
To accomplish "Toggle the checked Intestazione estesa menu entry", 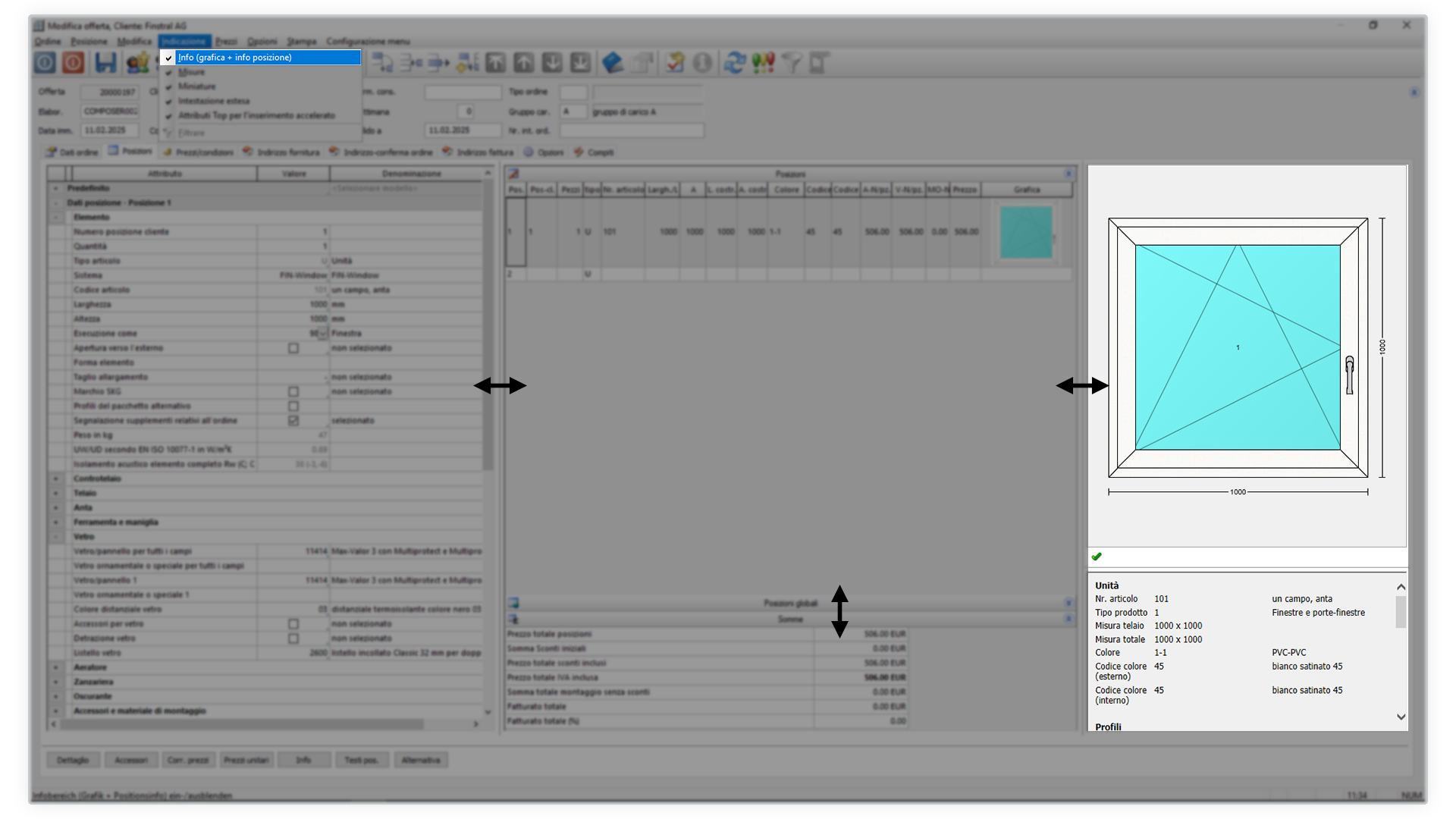I will tap(260, 101).
